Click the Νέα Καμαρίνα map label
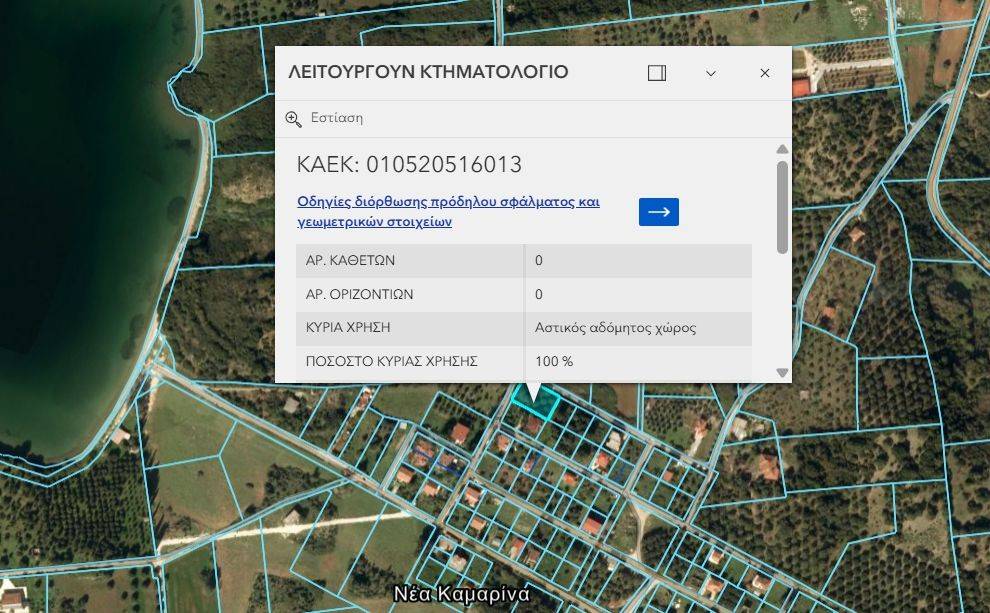Viewport: 990px width, 613px height. [460, 593]
